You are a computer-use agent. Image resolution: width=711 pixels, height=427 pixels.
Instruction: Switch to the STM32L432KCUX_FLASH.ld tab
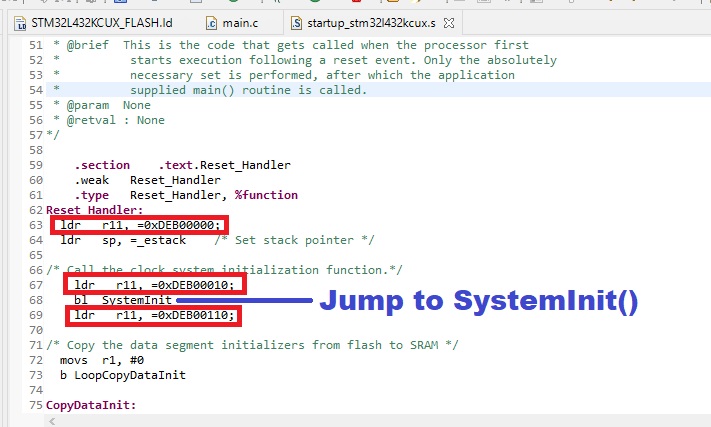pyautogui.click(x=93, y=23)
